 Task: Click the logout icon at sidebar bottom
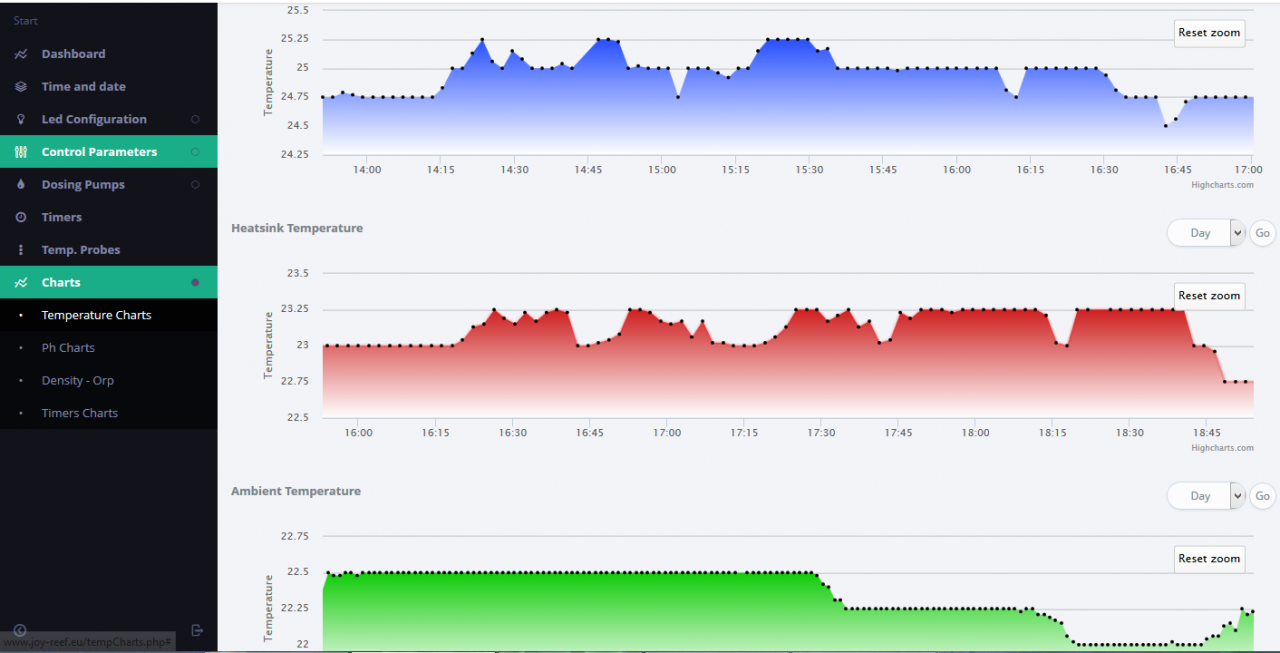click(197, 630)
